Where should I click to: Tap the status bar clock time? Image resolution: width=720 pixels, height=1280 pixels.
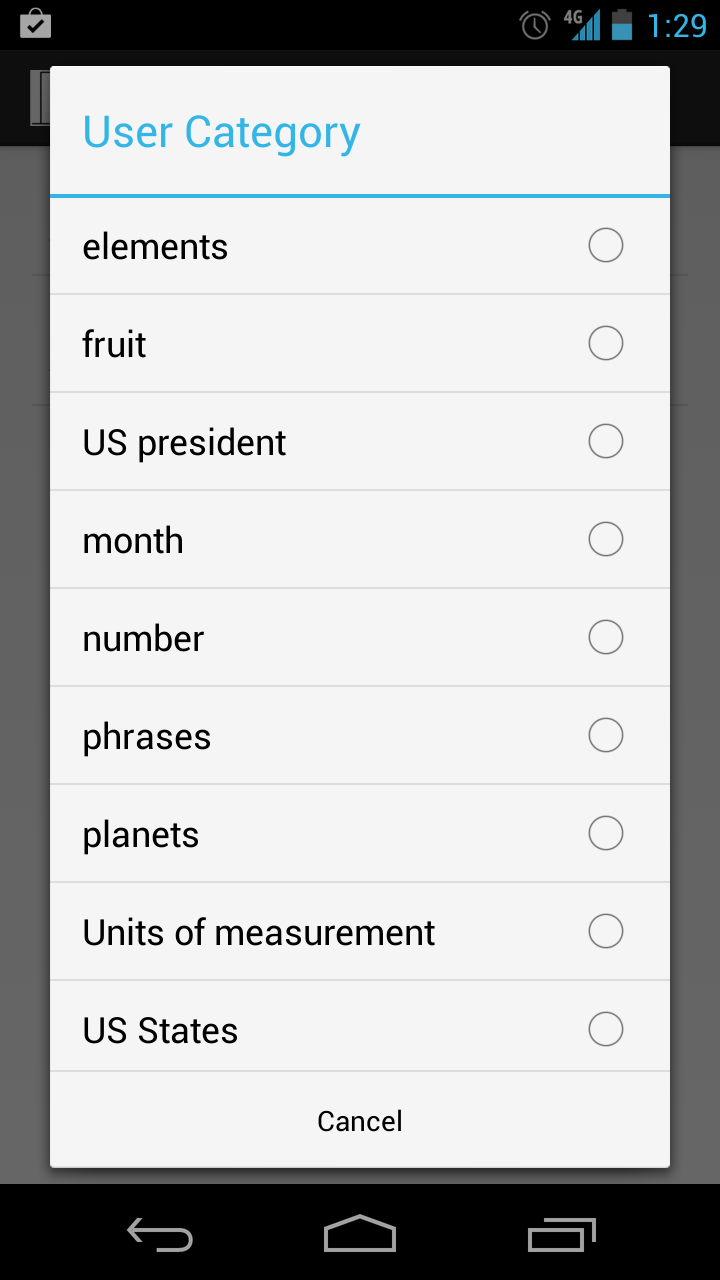click(x=677, y=25)
